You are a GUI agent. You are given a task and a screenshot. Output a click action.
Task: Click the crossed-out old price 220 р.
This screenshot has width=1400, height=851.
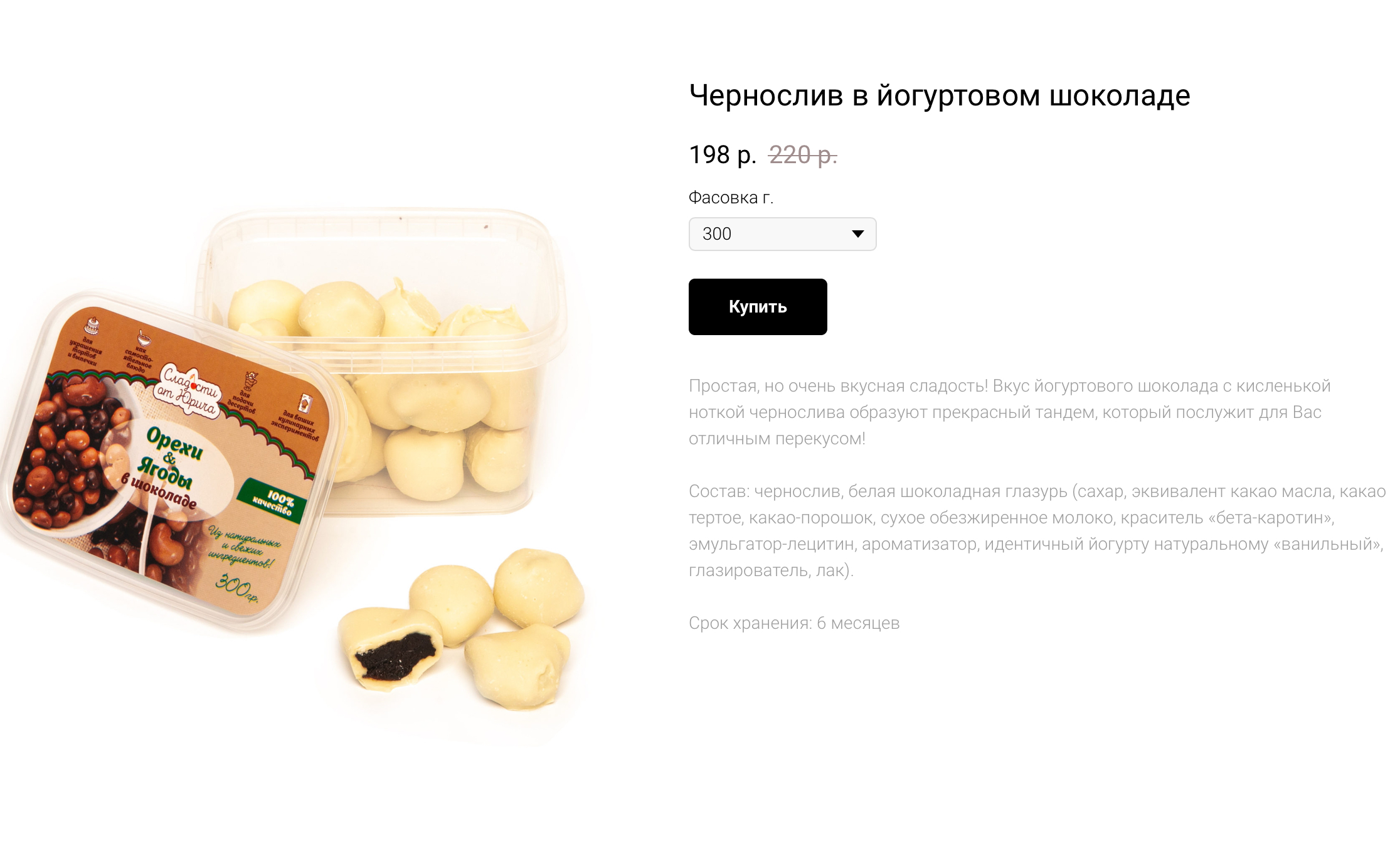coord(803,155)
